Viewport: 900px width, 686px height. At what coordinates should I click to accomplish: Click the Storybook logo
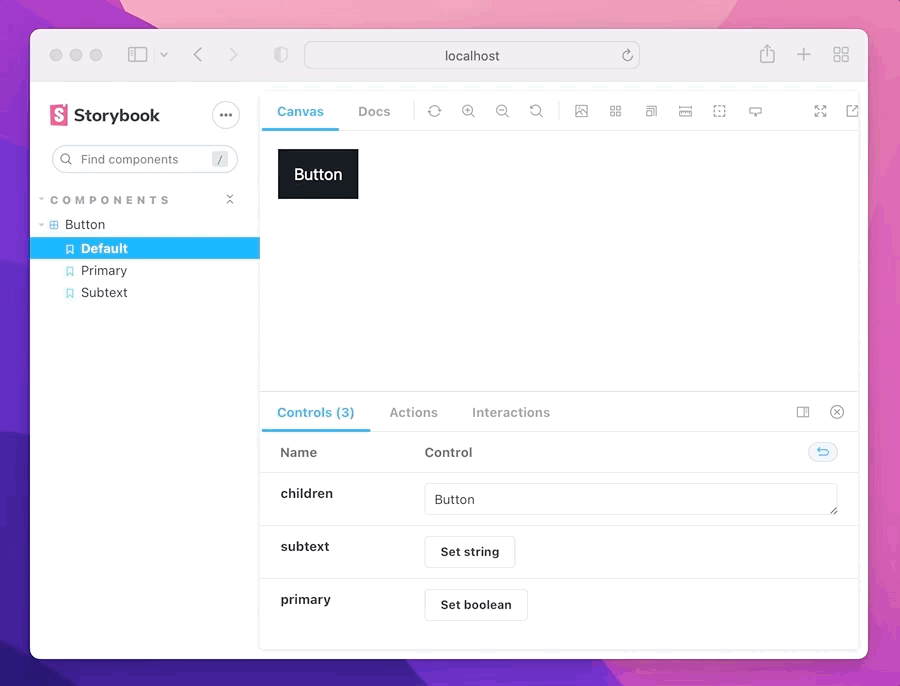[x=104, y=115]
